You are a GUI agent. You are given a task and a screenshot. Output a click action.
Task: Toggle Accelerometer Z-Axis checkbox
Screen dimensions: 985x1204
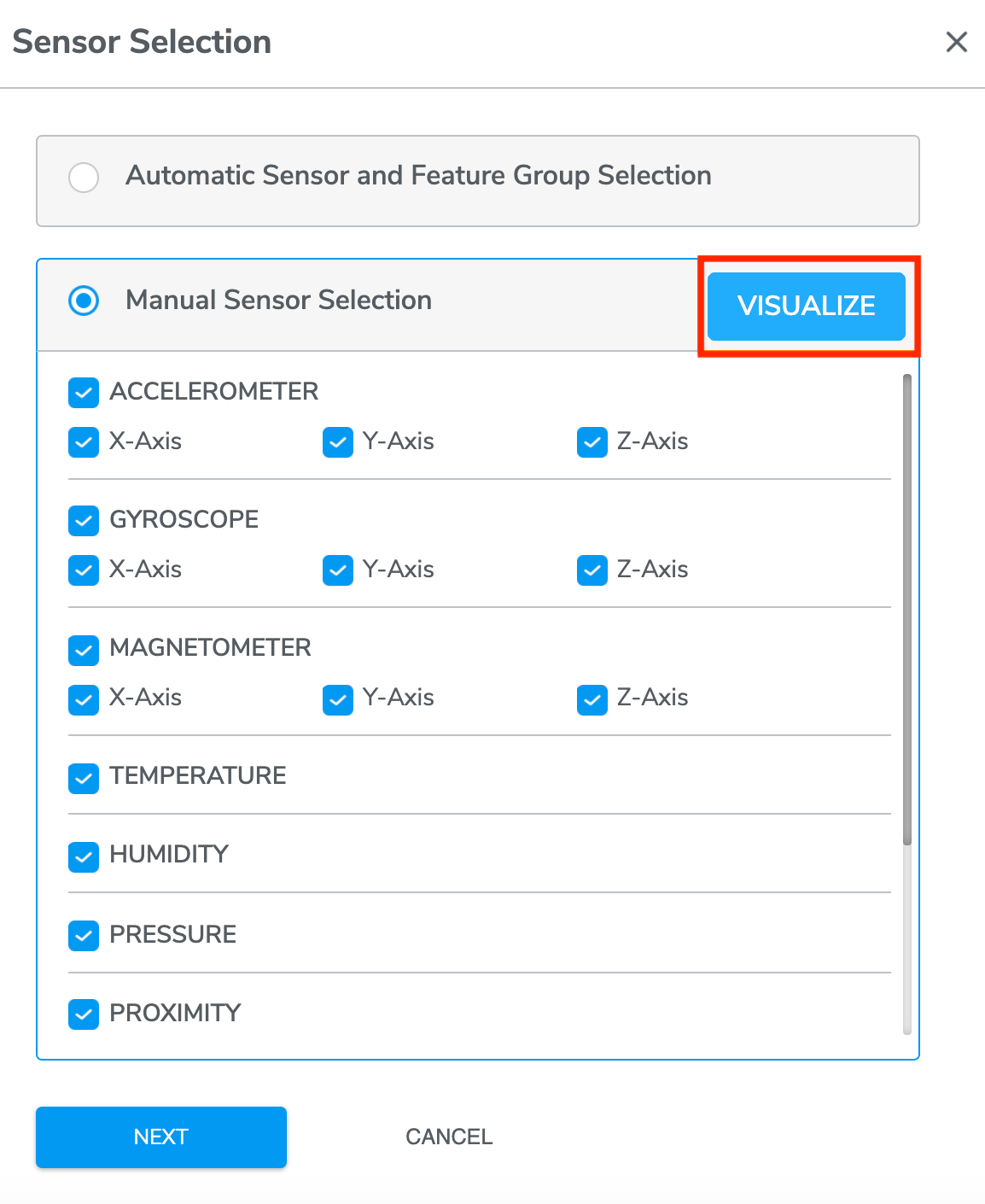(x=592, y=442)
